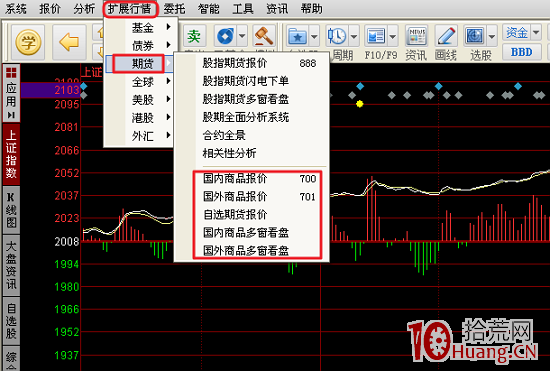This screenshot has height=371, width=550.
Task: Click the BBD button
Action: point(521,52)
